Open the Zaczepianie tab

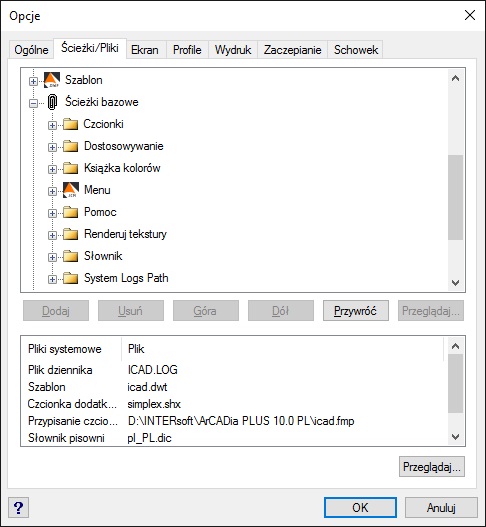292,50
